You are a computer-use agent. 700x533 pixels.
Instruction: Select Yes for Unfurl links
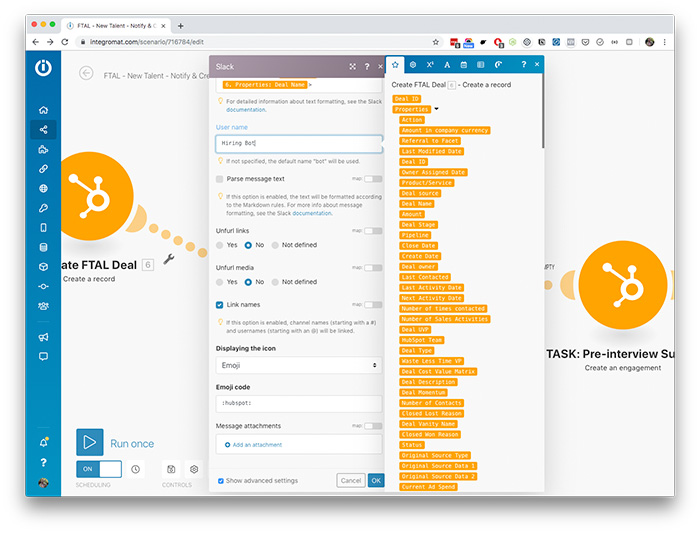point(220,245)
